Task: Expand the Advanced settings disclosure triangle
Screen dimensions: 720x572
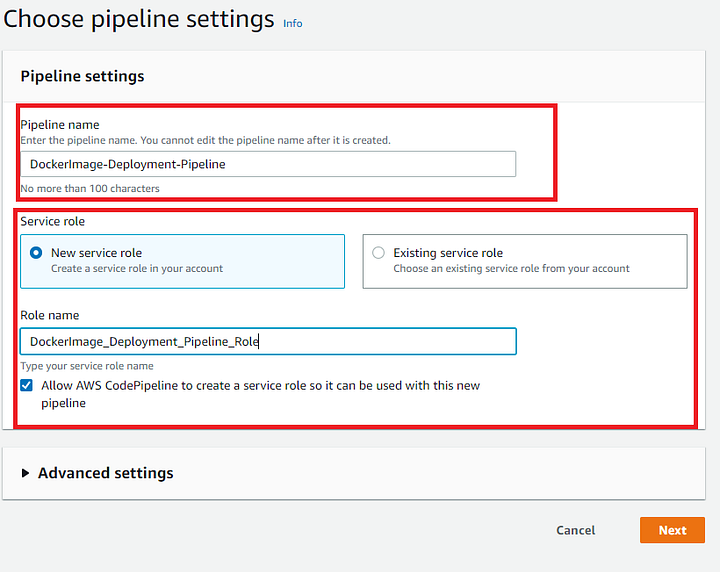Action: click(x=26, y=473)
